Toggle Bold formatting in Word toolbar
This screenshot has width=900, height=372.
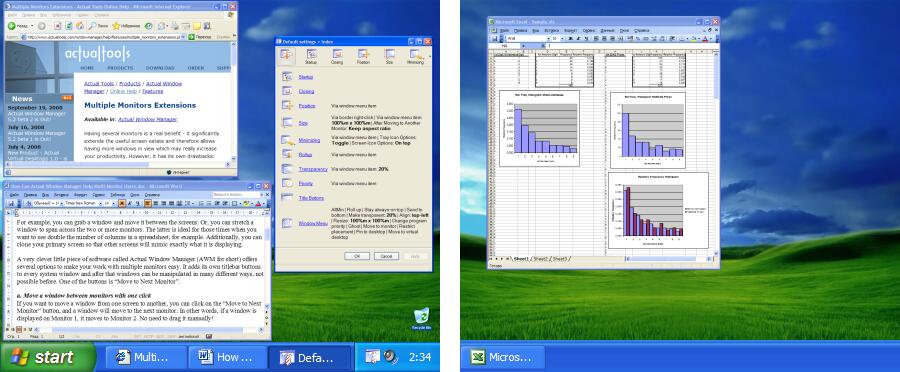coord(122,203)
